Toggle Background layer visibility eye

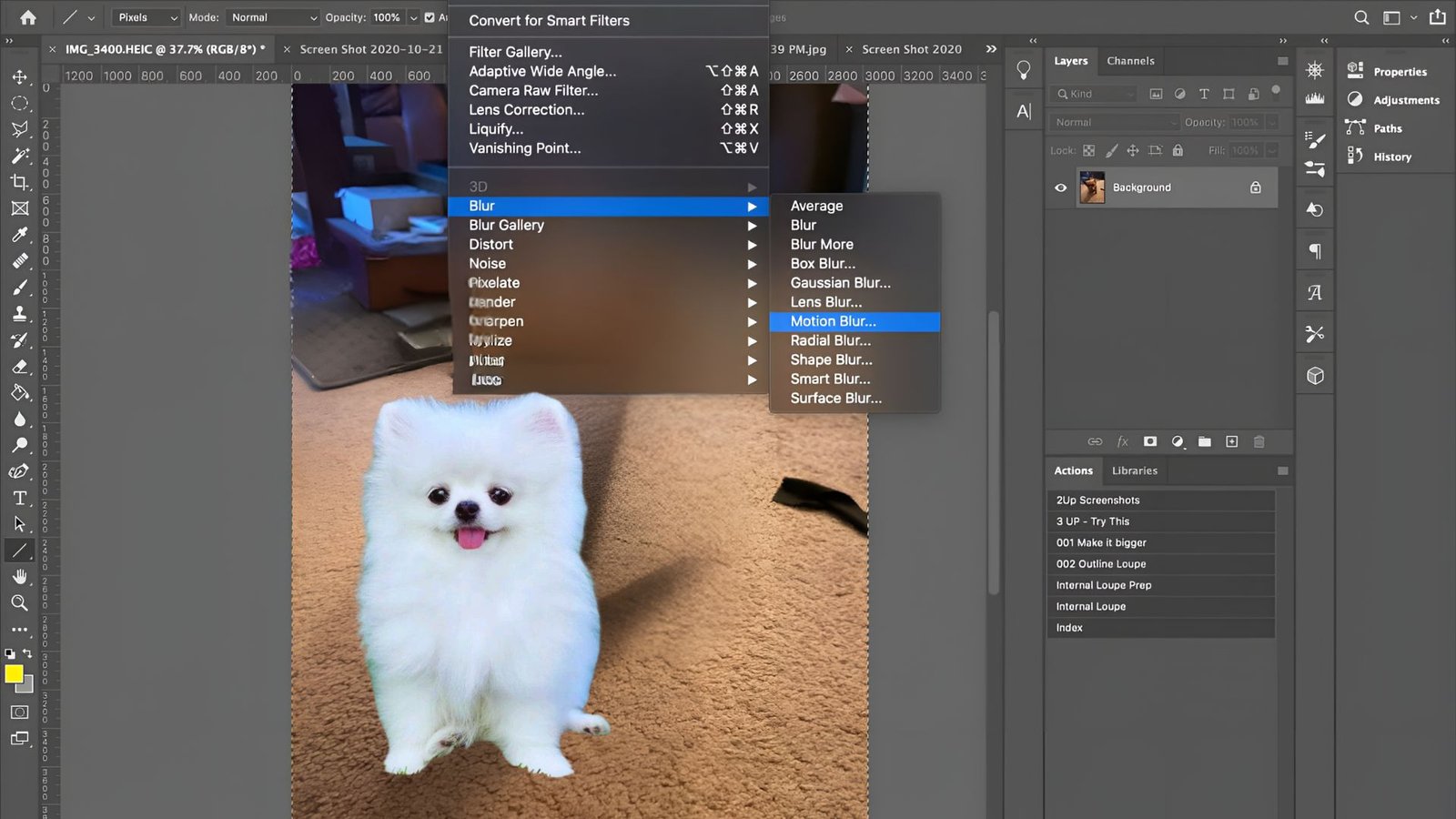coord(1061,187)
